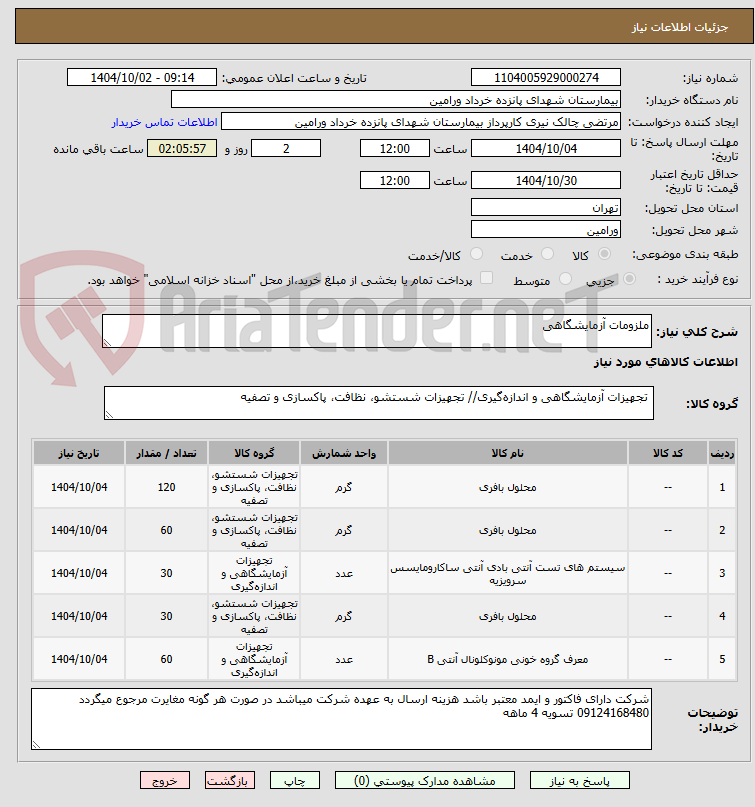This screenshot has width=755, height=807.
Task: Open مشاهده مدارک پیوستی (0) button
Action: click(x=425, y=780)
